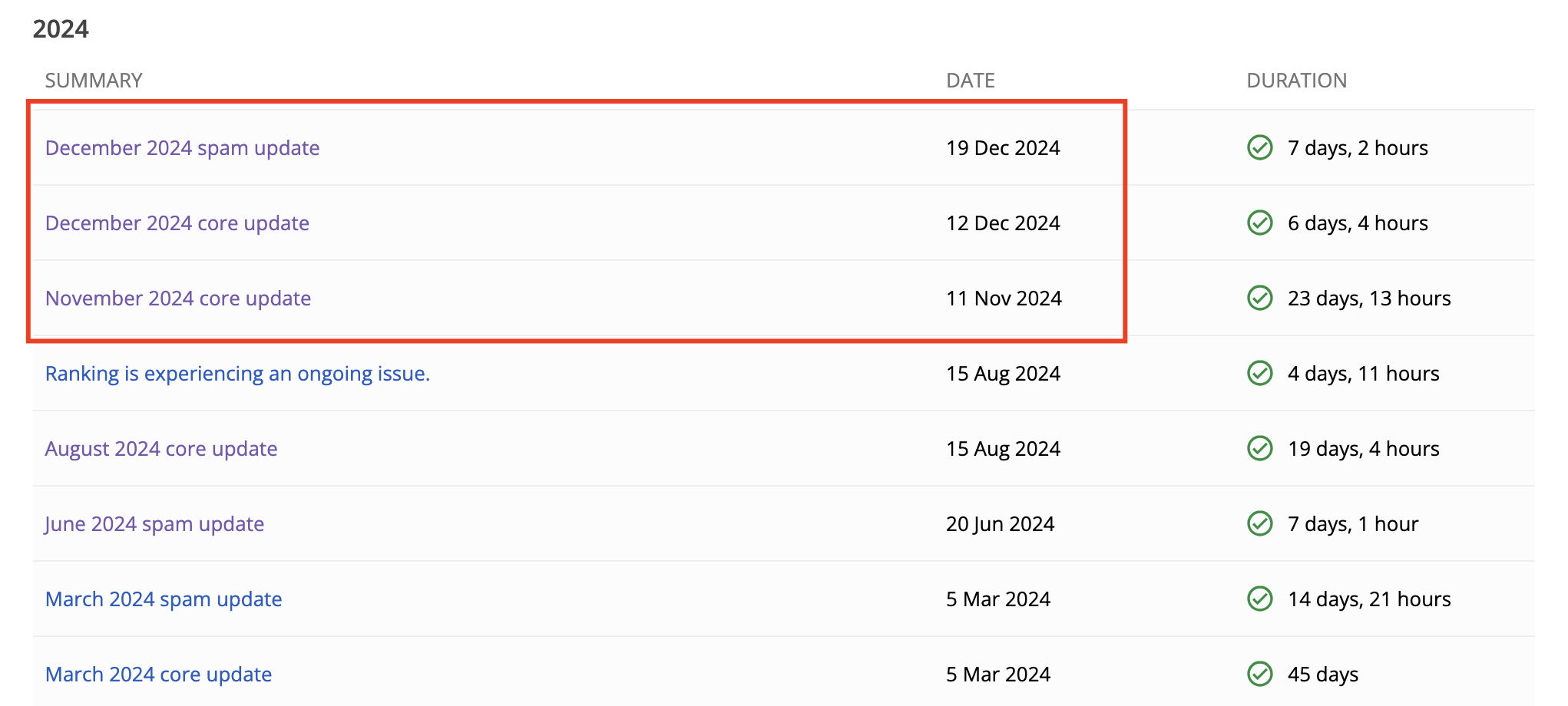Click the green checkmark beside 14 days, 21 hours
This screenshot has width=1568, height=706.
click(x=1259, y=599)
